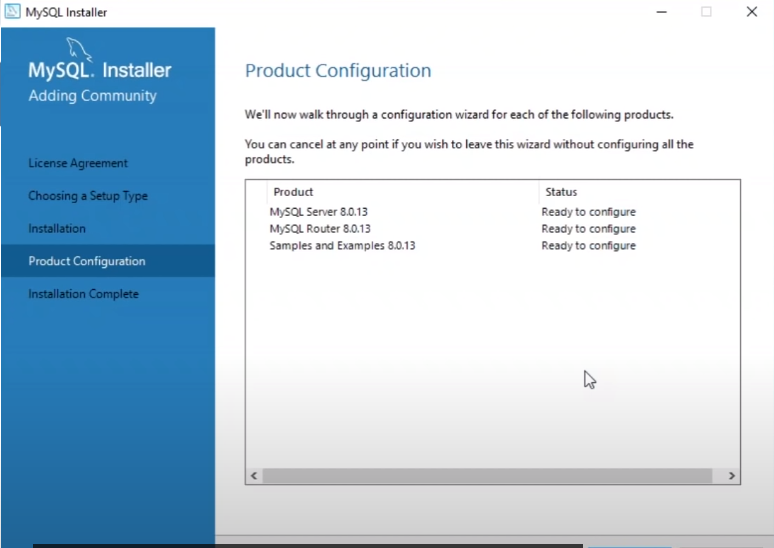774x548 pixels.
Task: Click the MySQL Installer title bar icon
Action: (11, 12)
